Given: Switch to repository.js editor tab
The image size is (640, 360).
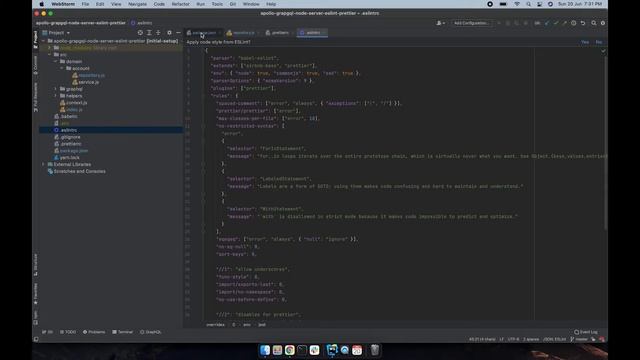Looking at the screenshot, I should [243, 33].
